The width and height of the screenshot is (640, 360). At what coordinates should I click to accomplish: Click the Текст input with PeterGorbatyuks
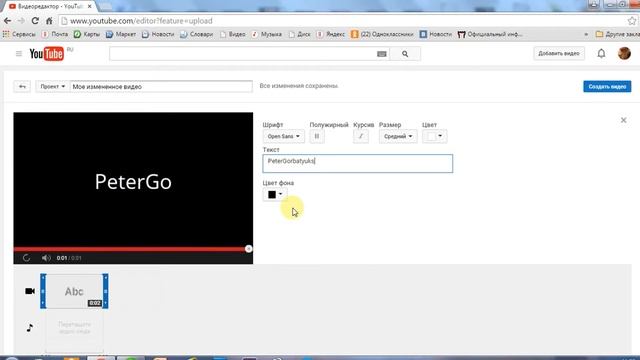tap(358, 163)
